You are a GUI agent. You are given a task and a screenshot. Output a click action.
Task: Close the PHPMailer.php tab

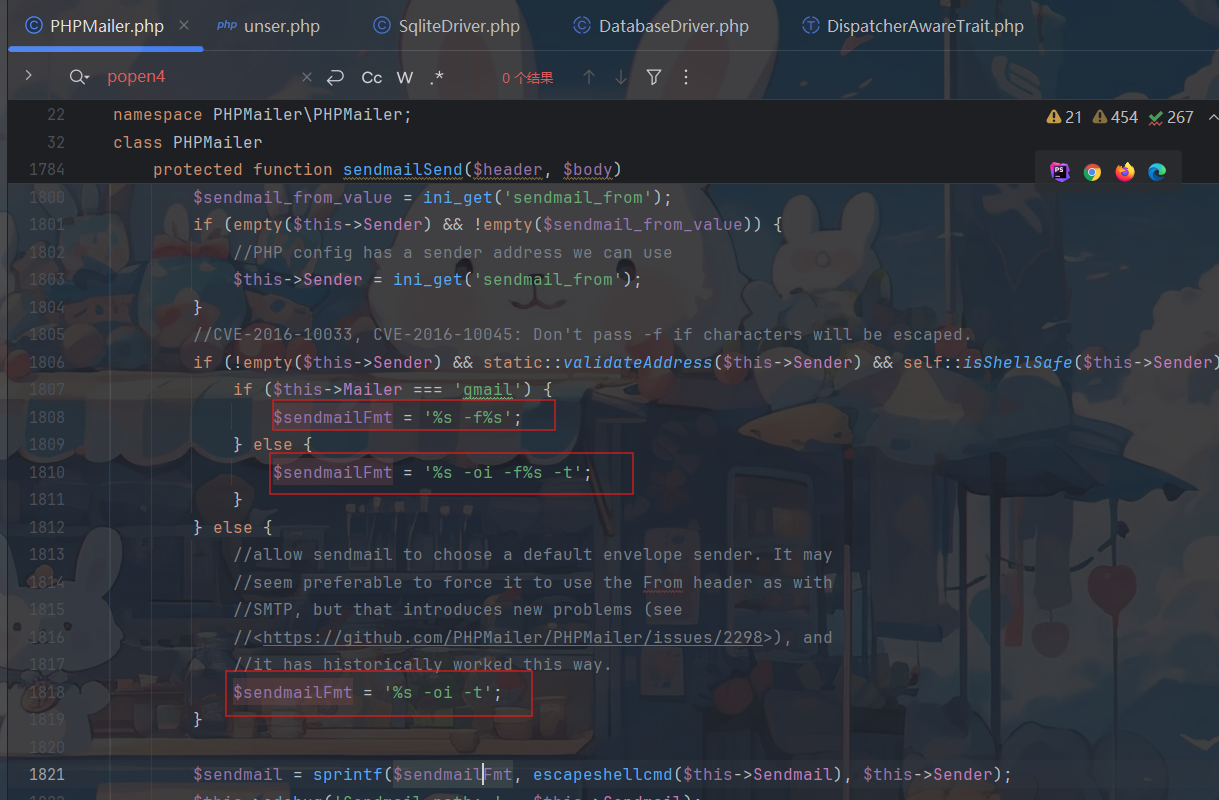click(x=184, y=25)
